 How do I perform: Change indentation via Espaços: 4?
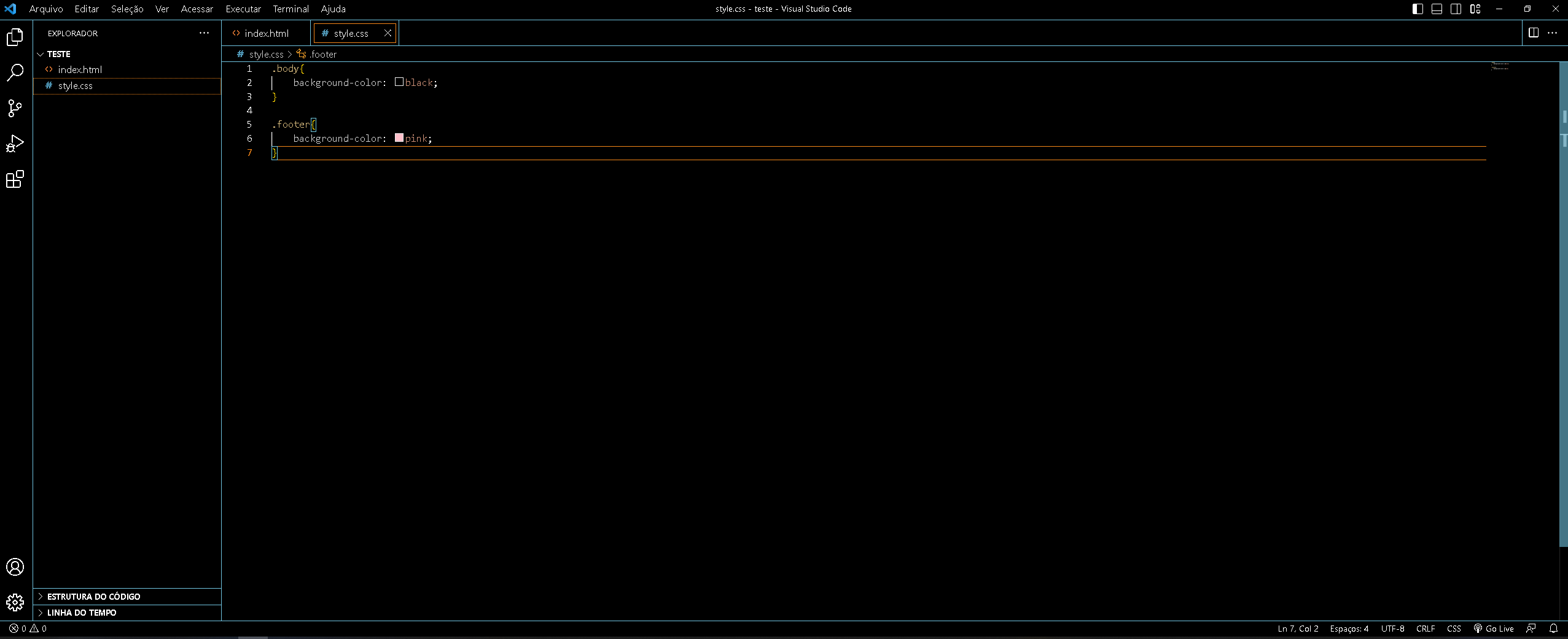click(1349, 629)
